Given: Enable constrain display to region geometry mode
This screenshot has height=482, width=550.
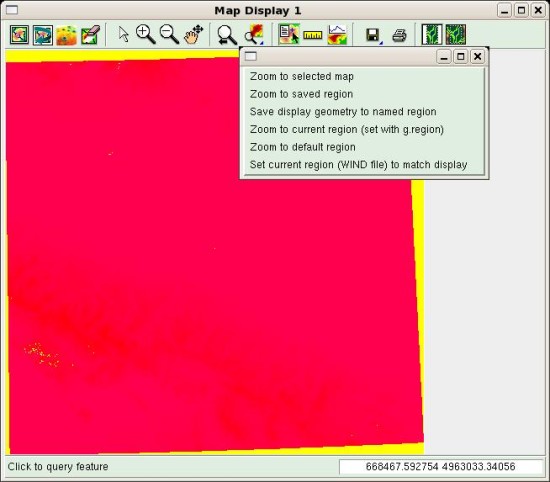Looking at the screenshot, I should coord(431,34).
